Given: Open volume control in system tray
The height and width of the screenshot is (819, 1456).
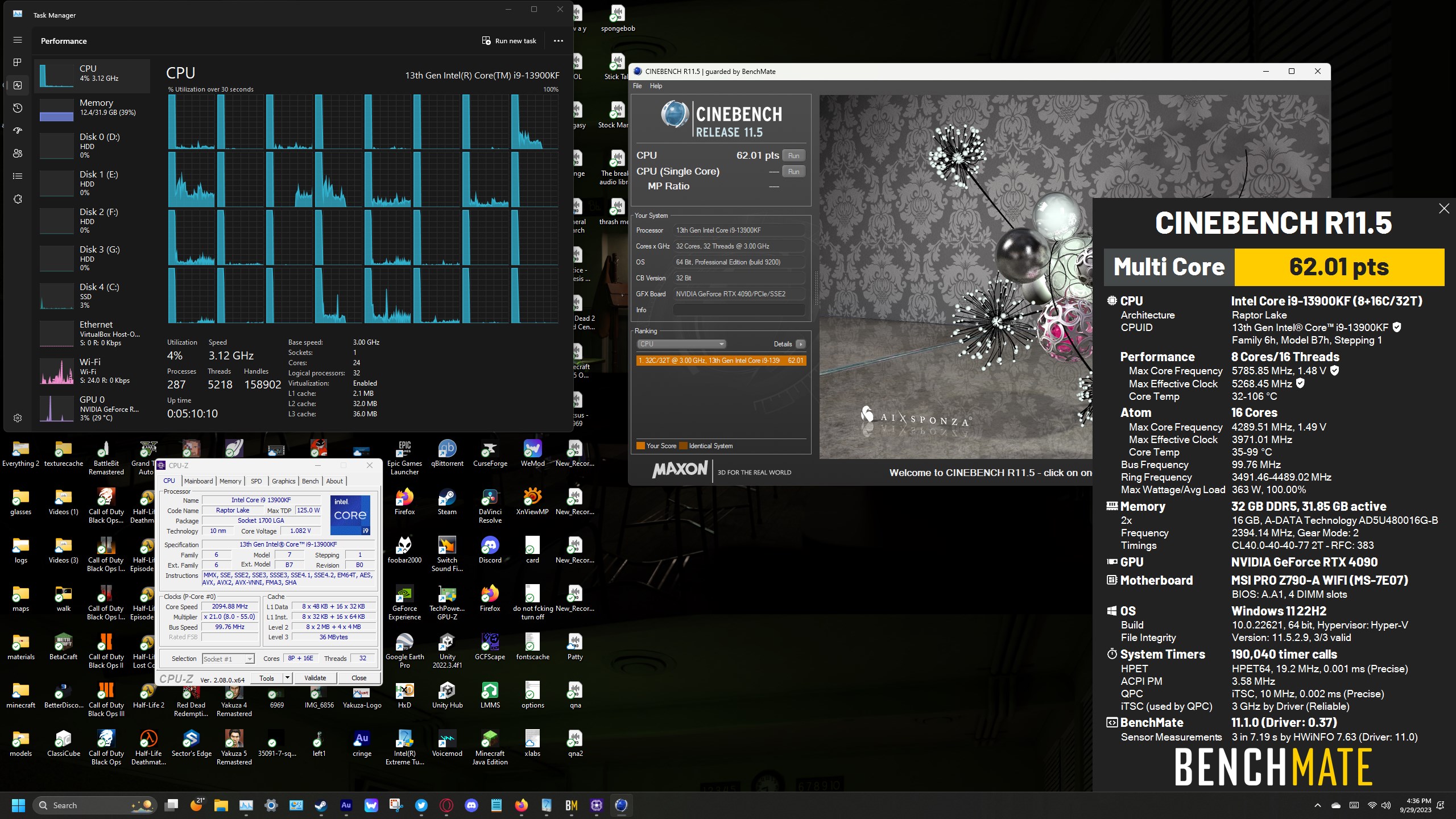Looking at the screenshot, I should pyautogui.click(x=1387, y=805).
